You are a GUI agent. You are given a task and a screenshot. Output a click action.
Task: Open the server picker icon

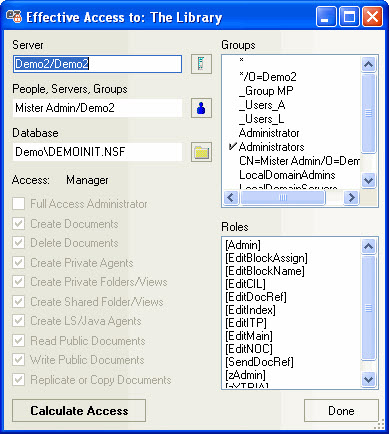(201, 64)
